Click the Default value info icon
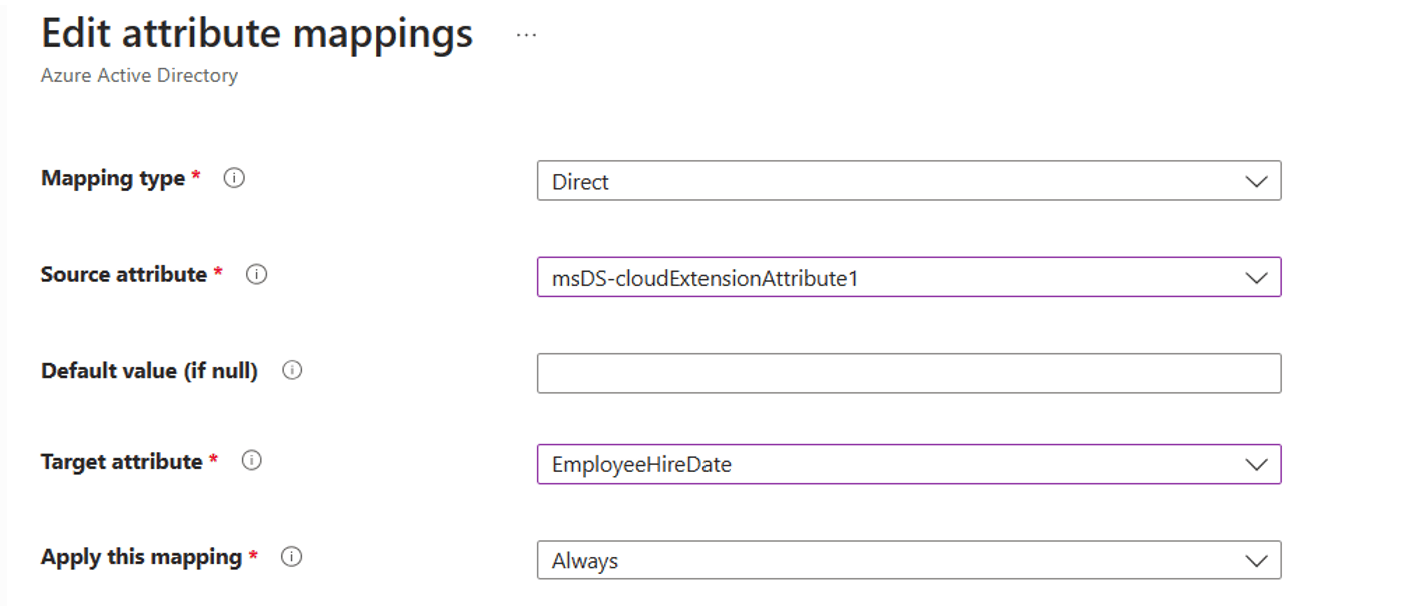Screen dimensions: 1404x610 292,371
